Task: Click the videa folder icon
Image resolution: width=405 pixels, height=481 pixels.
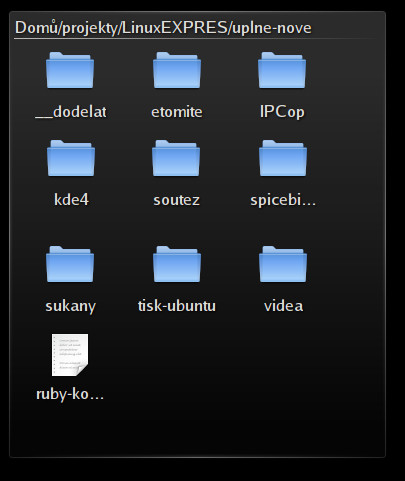Action: point(283,264)
